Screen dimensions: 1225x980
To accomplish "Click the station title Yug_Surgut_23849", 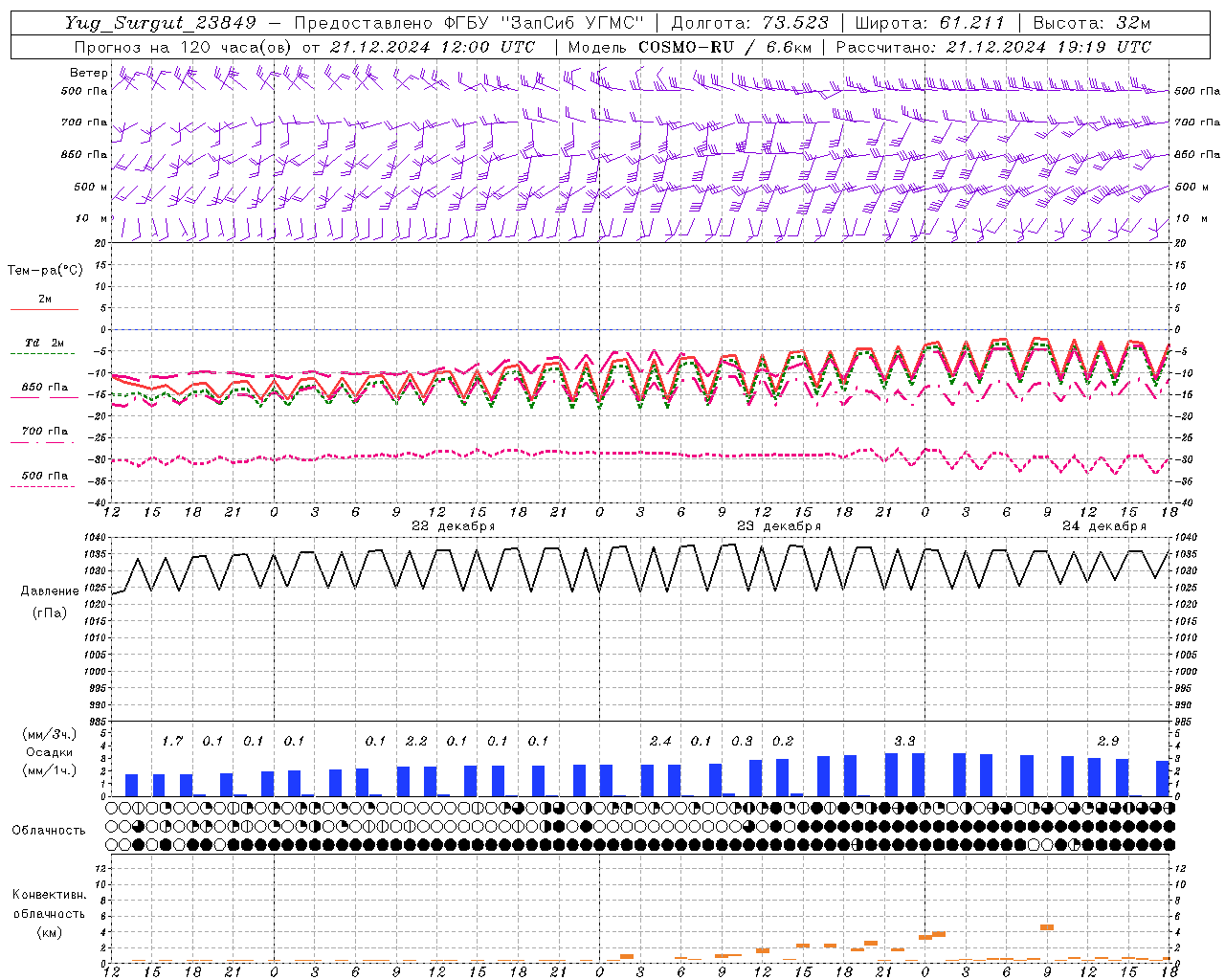I will coord(161,24).
